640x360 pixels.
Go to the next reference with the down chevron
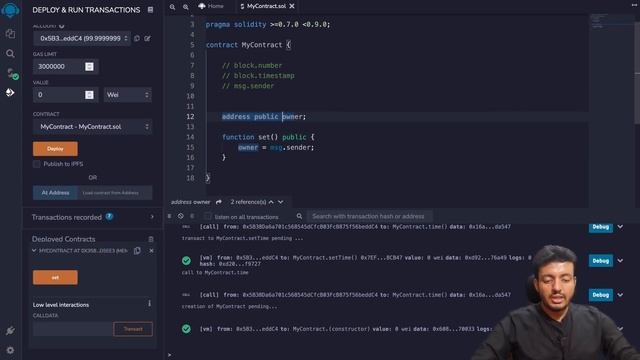[281, 202]
